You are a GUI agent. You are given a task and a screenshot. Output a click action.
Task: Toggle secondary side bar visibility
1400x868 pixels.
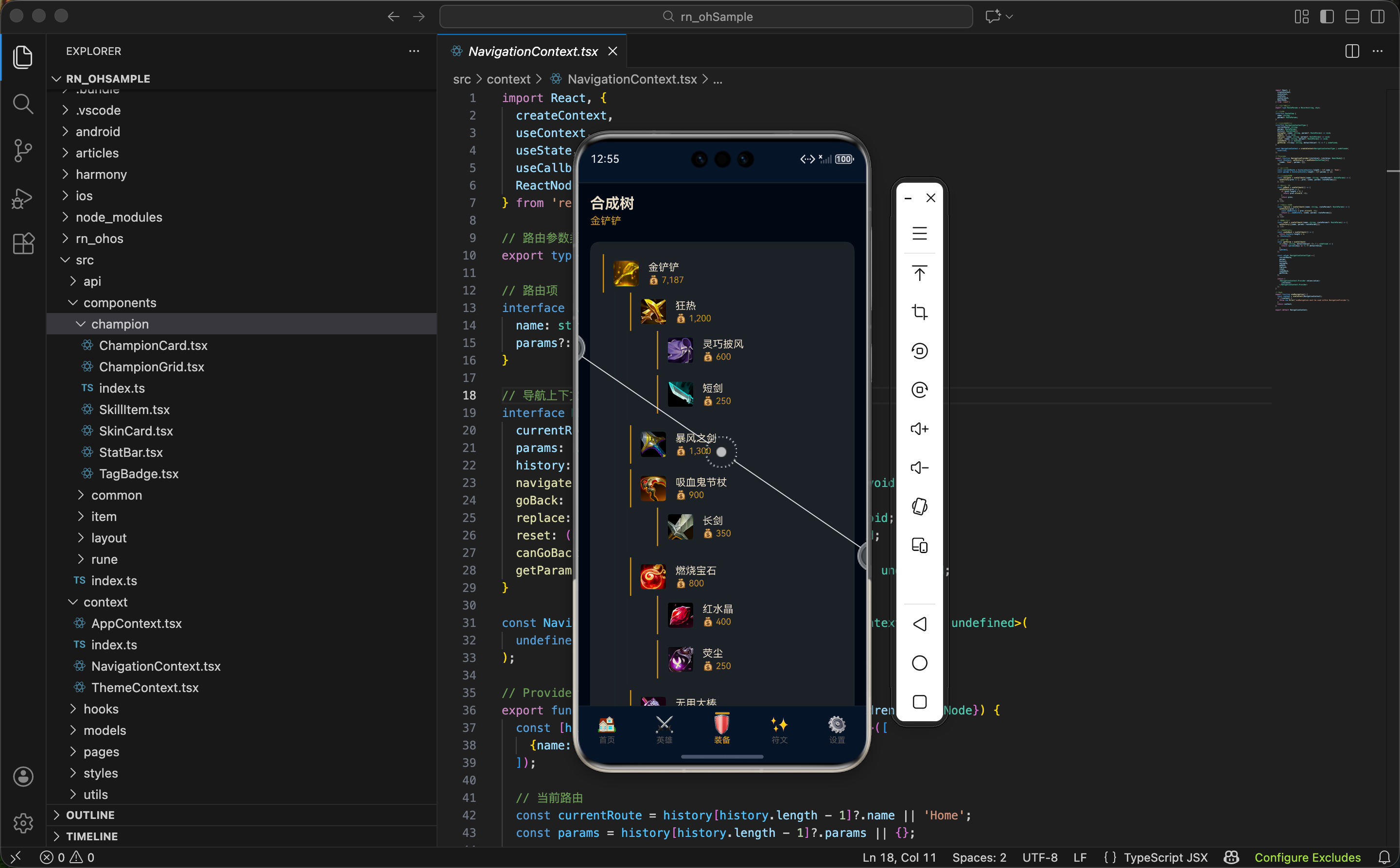[1377, 17]
